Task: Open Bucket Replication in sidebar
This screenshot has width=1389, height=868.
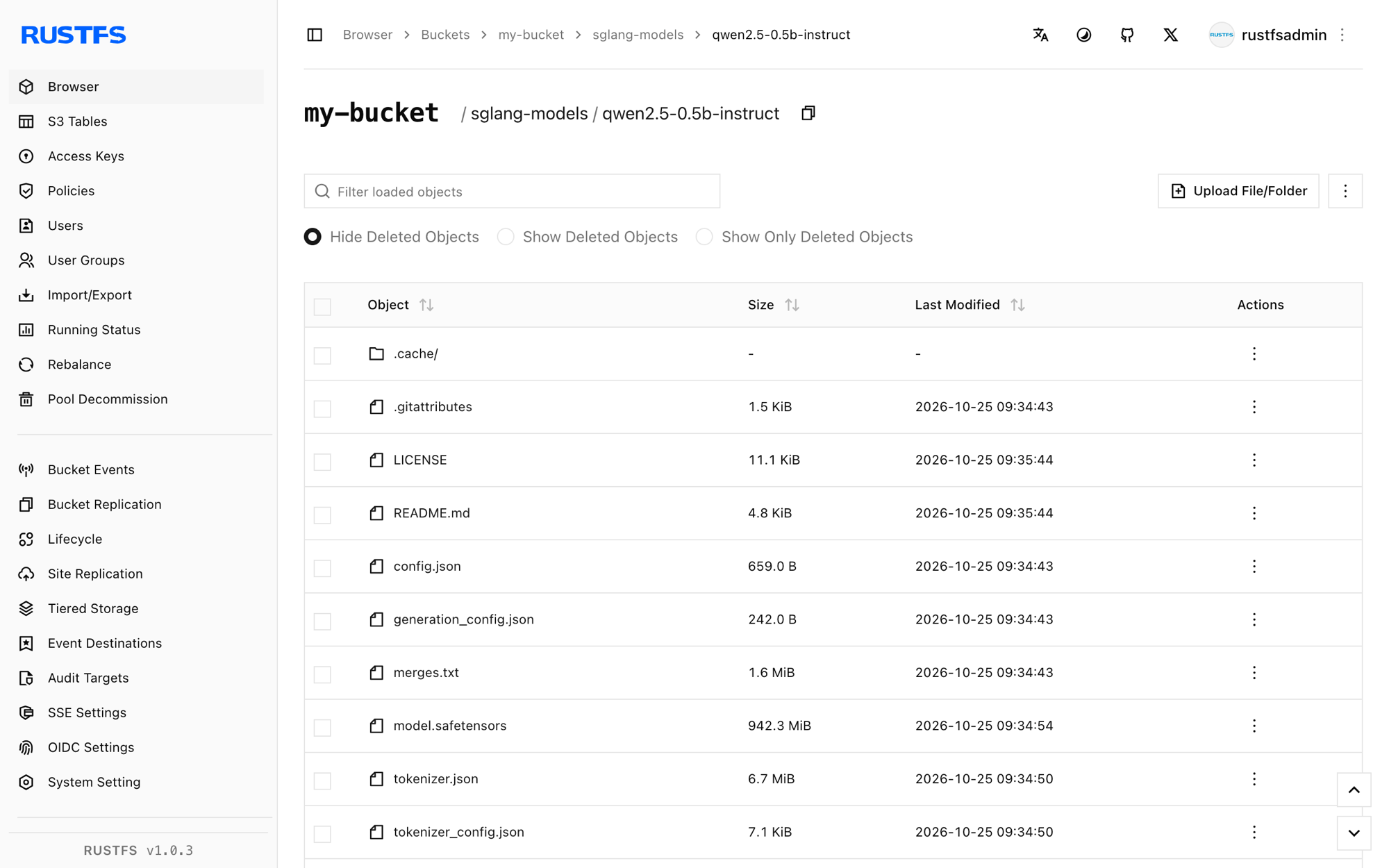Action: tap(136, 504)
